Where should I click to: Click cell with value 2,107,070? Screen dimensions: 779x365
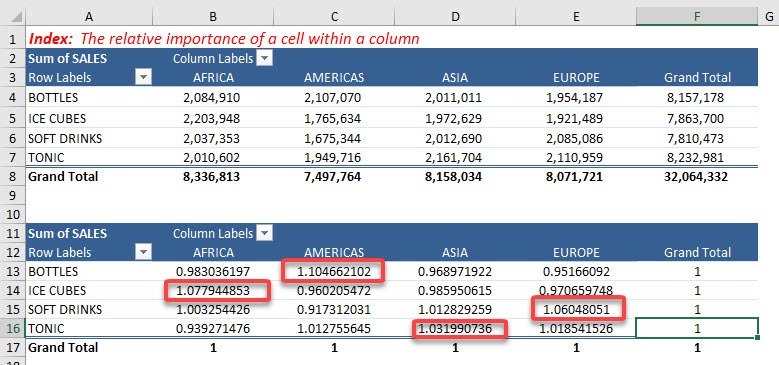tap(332, 98)
